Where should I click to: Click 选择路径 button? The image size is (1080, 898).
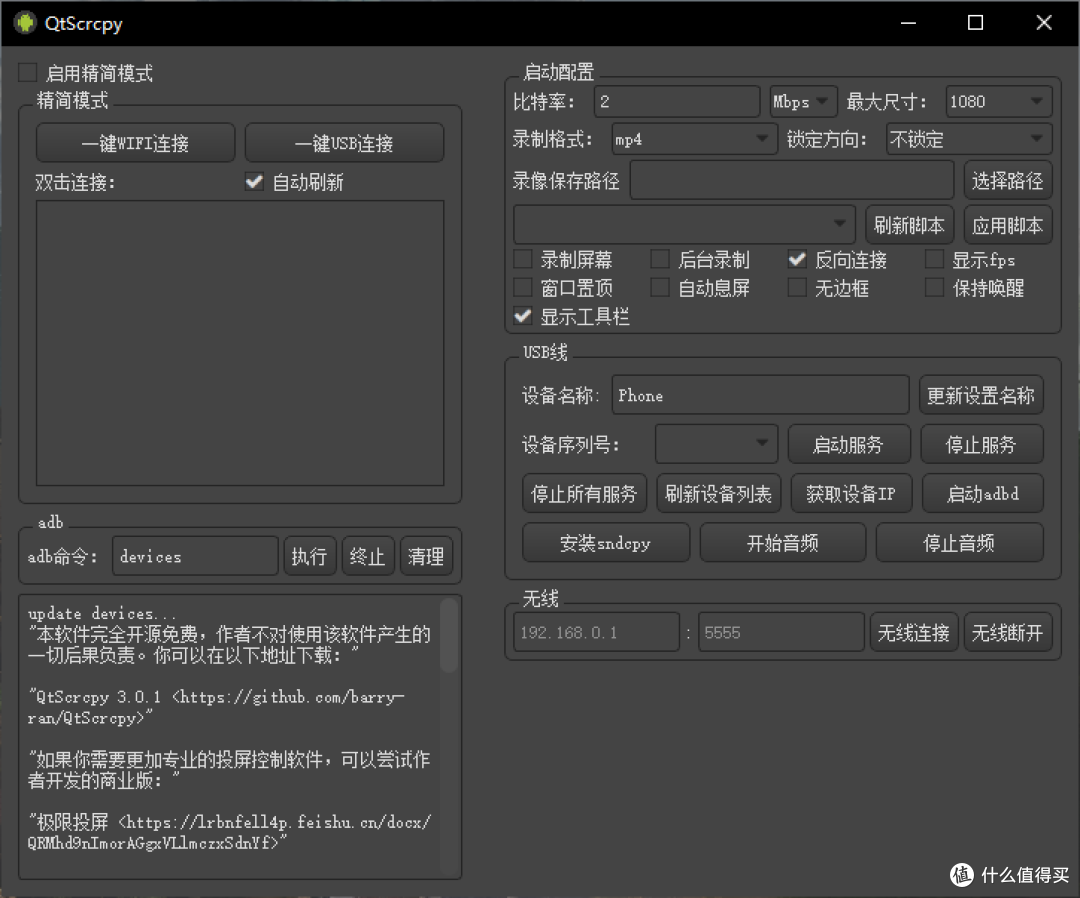click(1008, 180)
